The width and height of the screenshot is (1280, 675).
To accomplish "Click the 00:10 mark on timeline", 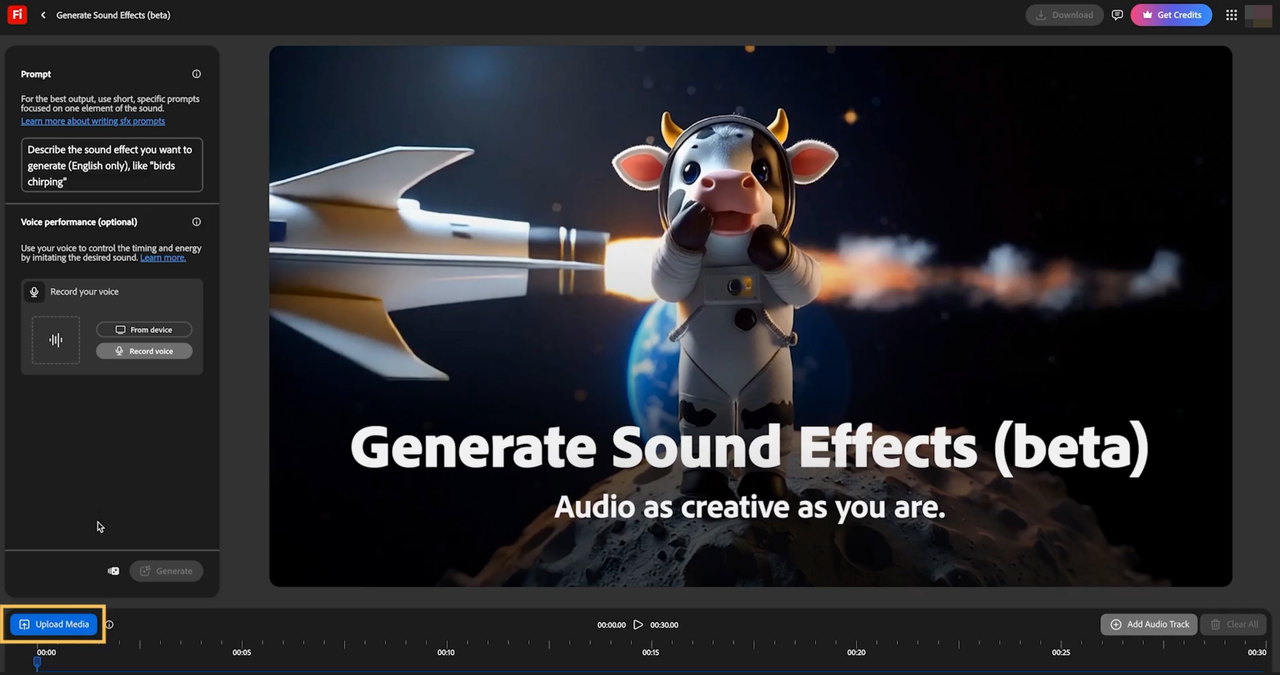I will click(x=446, y=653).
